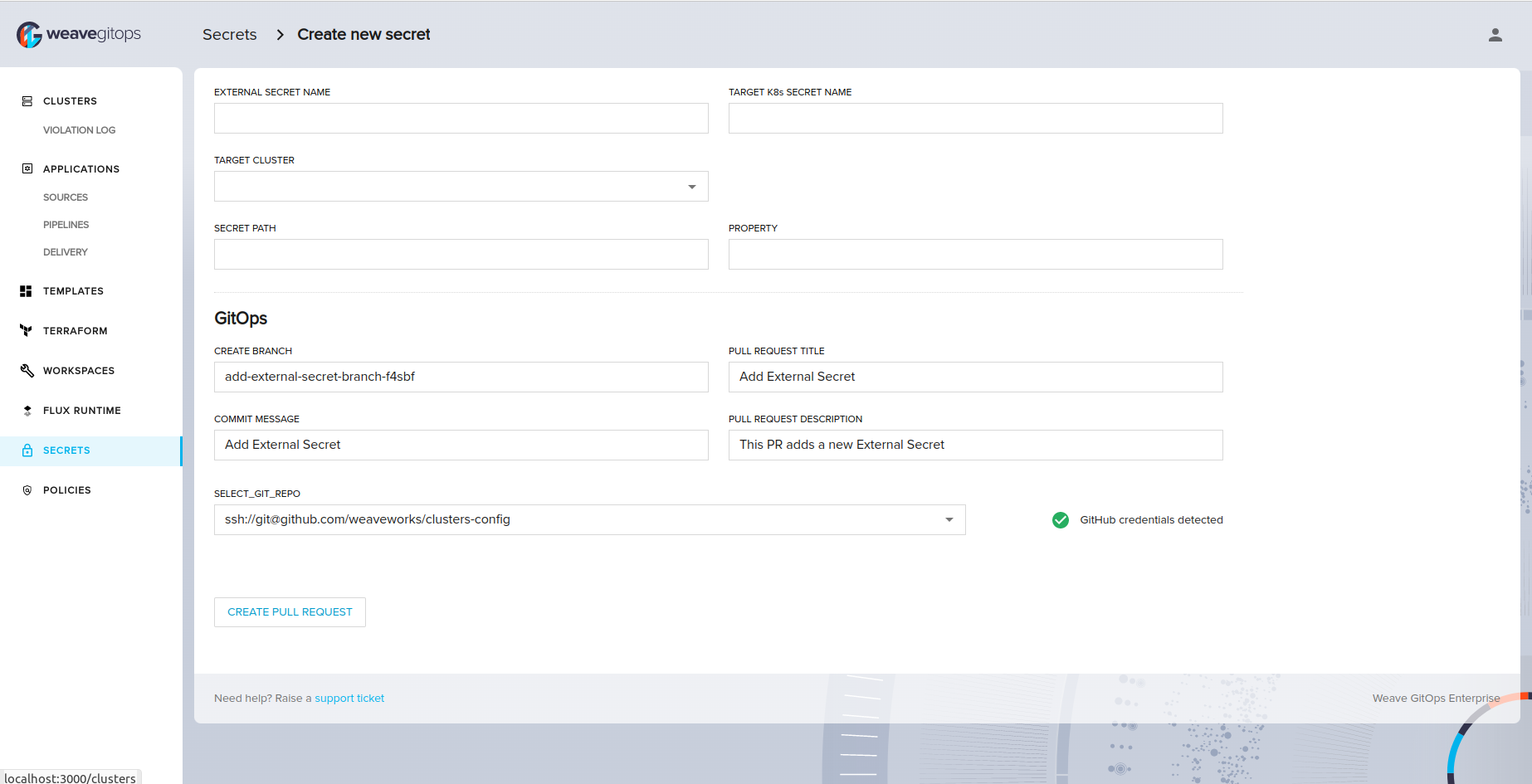The height and width of the screenshot is (784, 1532).
Task: Open Delivery page
Action: (66, 252)
